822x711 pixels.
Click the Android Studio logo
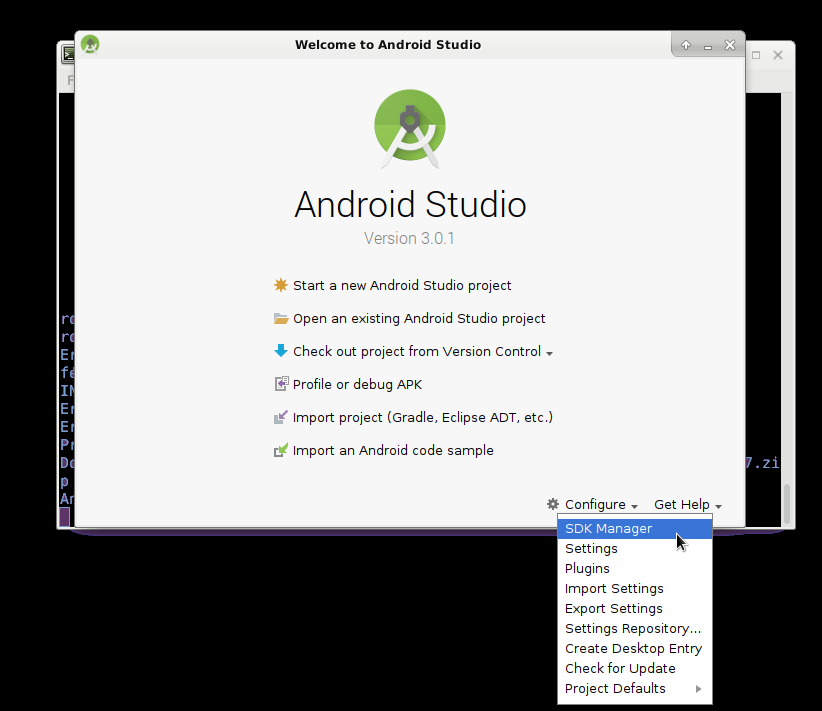pyautogui.click(x=410, y=128)
